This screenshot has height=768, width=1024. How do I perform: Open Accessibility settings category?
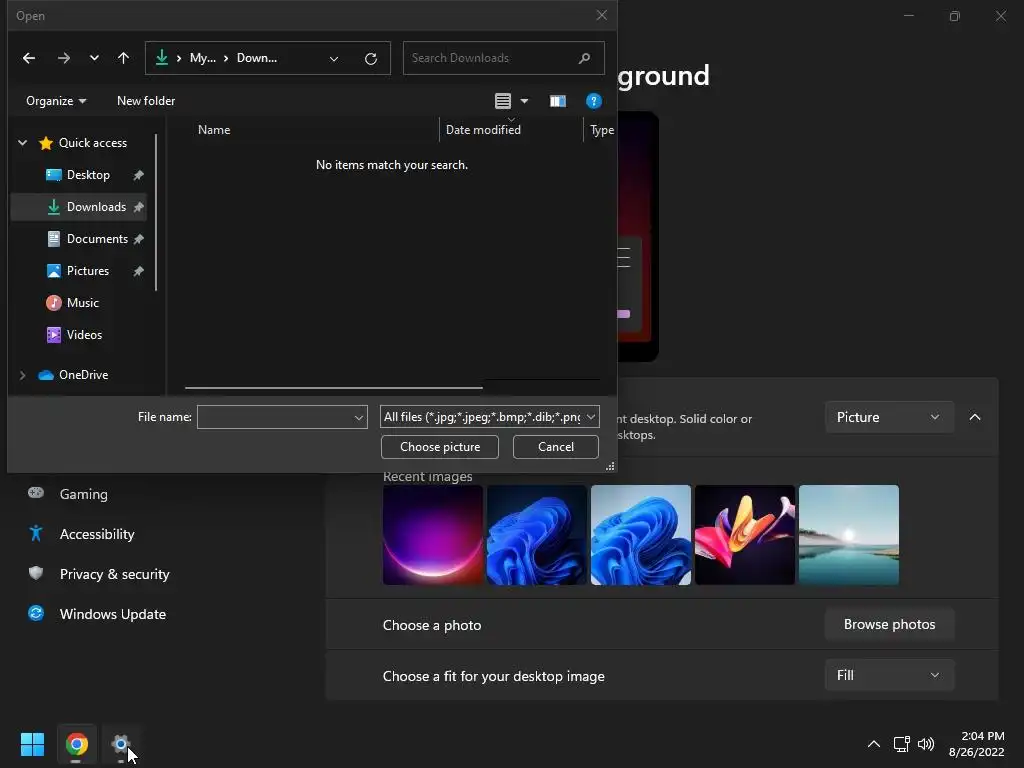pos(97,534)
